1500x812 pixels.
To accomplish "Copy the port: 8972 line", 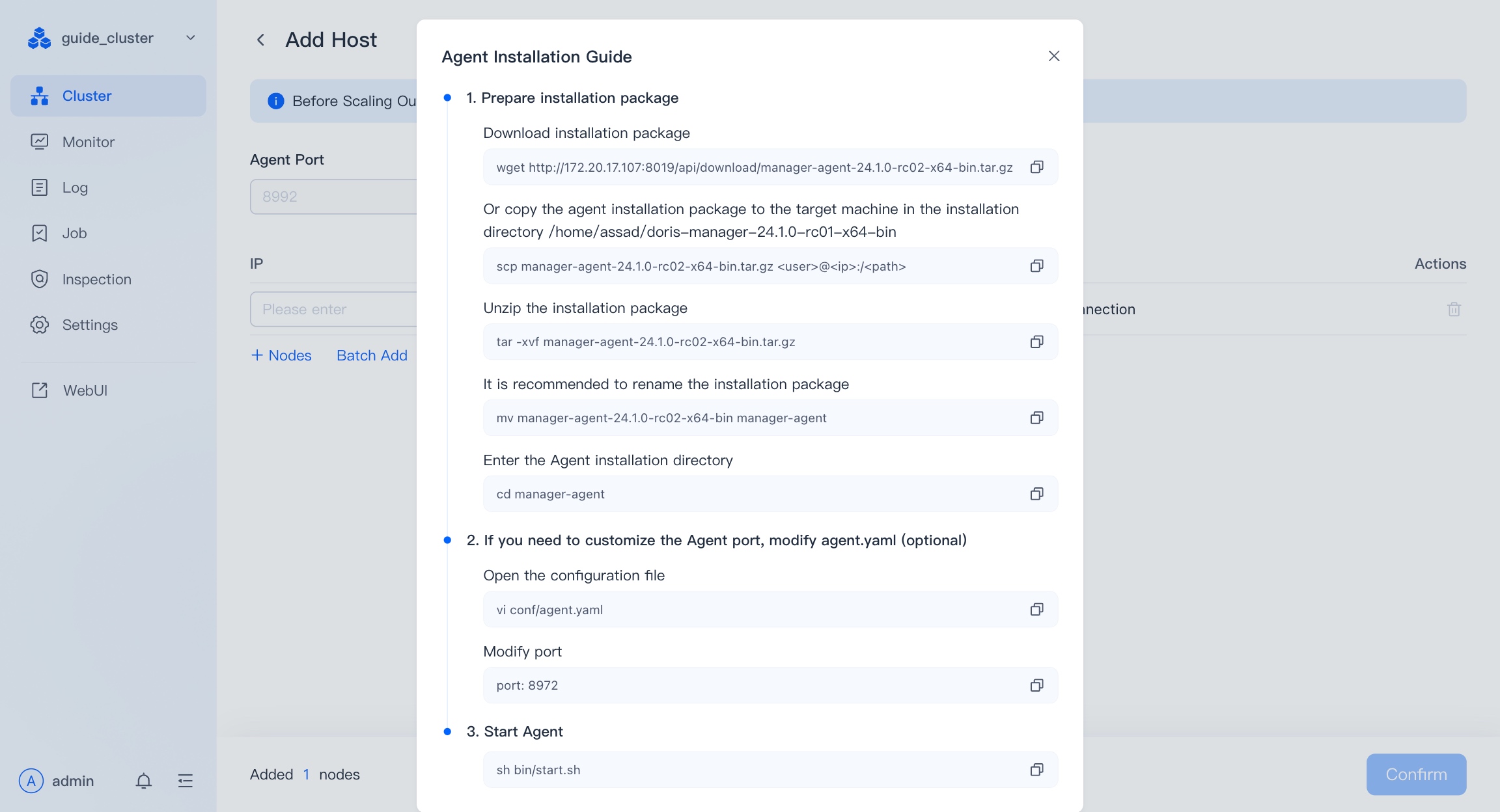I will tap(1036, 685).
